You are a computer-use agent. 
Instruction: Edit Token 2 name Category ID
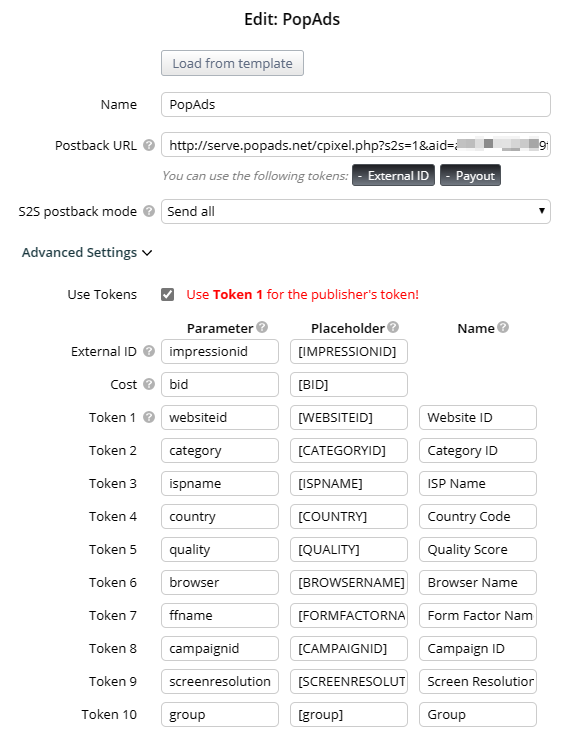click(478, 450)
